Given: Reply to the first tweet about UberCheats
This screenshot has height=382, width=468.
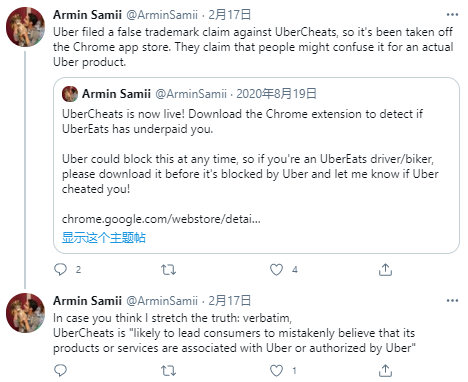Looking at the screenshot, I should [60, 269].
